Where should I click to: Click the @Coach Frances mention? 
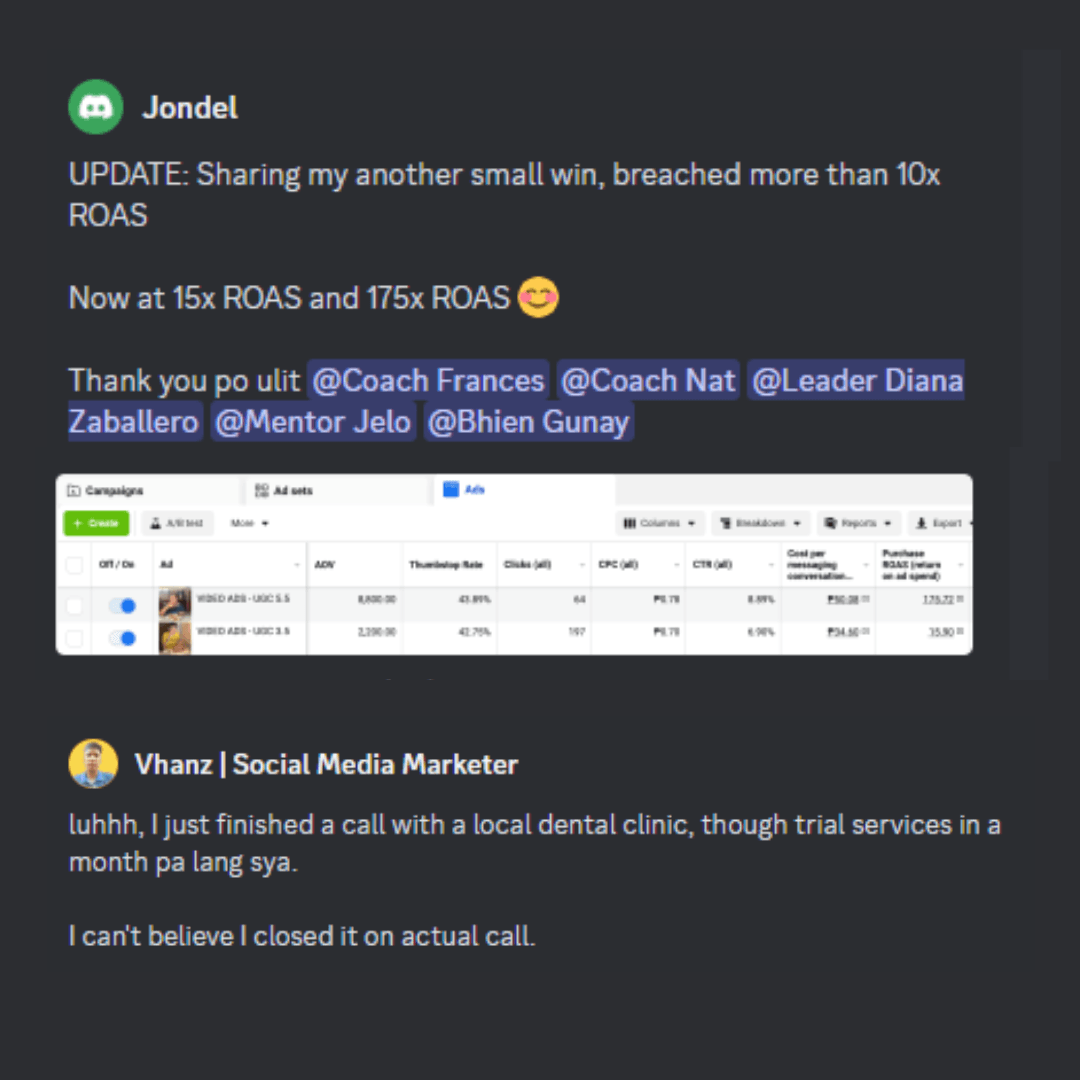pyautogui.click(x=428, y=380)
